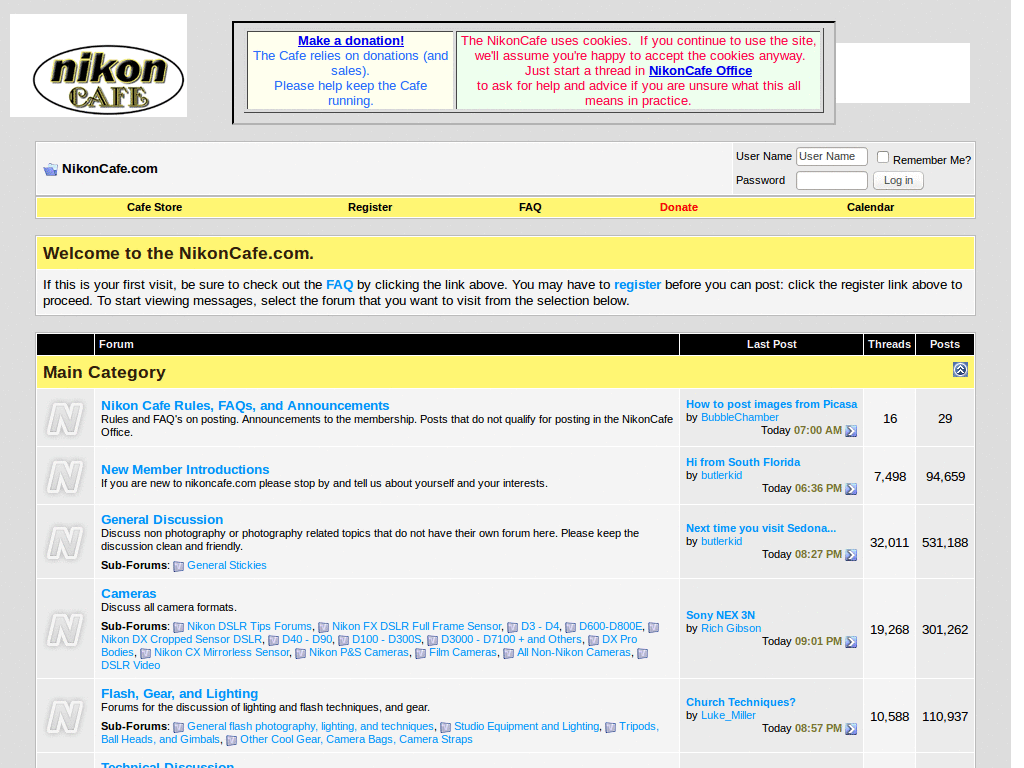Click the register link in welcome message
Screen dimensions: 1024x768
click(x=637, y=285)
